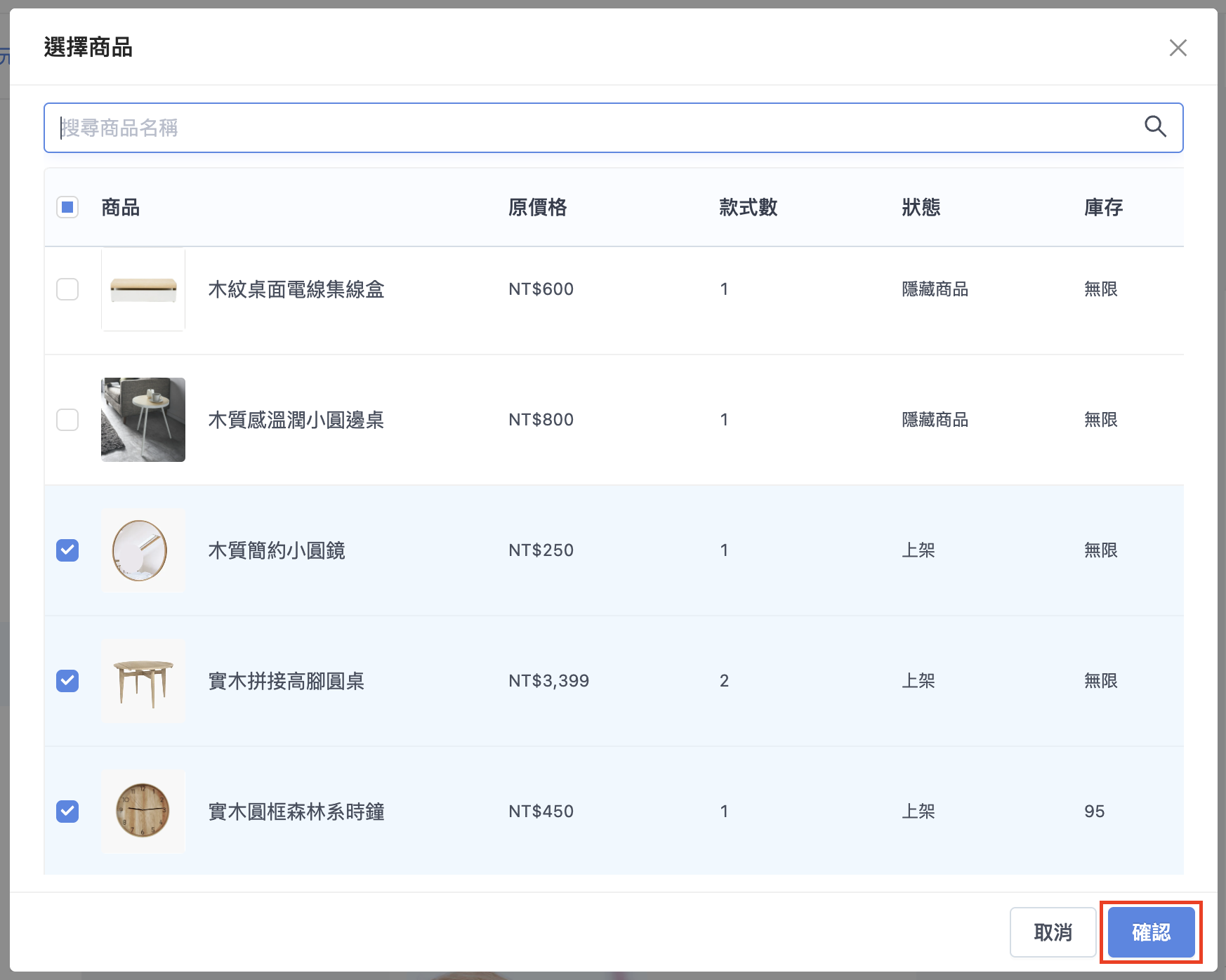Viewport: 1226px width, 980px height.
Task: Click the variant count 2 for 實木拼接高腳圓桌
Action: (x=724, y=681)
